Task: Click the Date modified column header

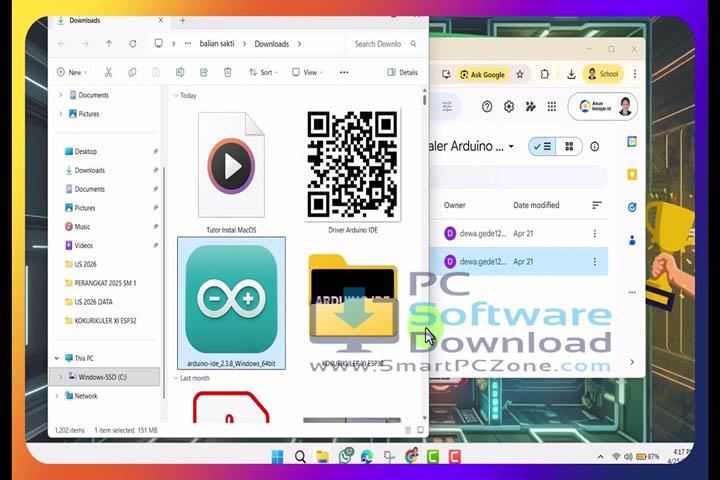Action: [x=536, y=205]
